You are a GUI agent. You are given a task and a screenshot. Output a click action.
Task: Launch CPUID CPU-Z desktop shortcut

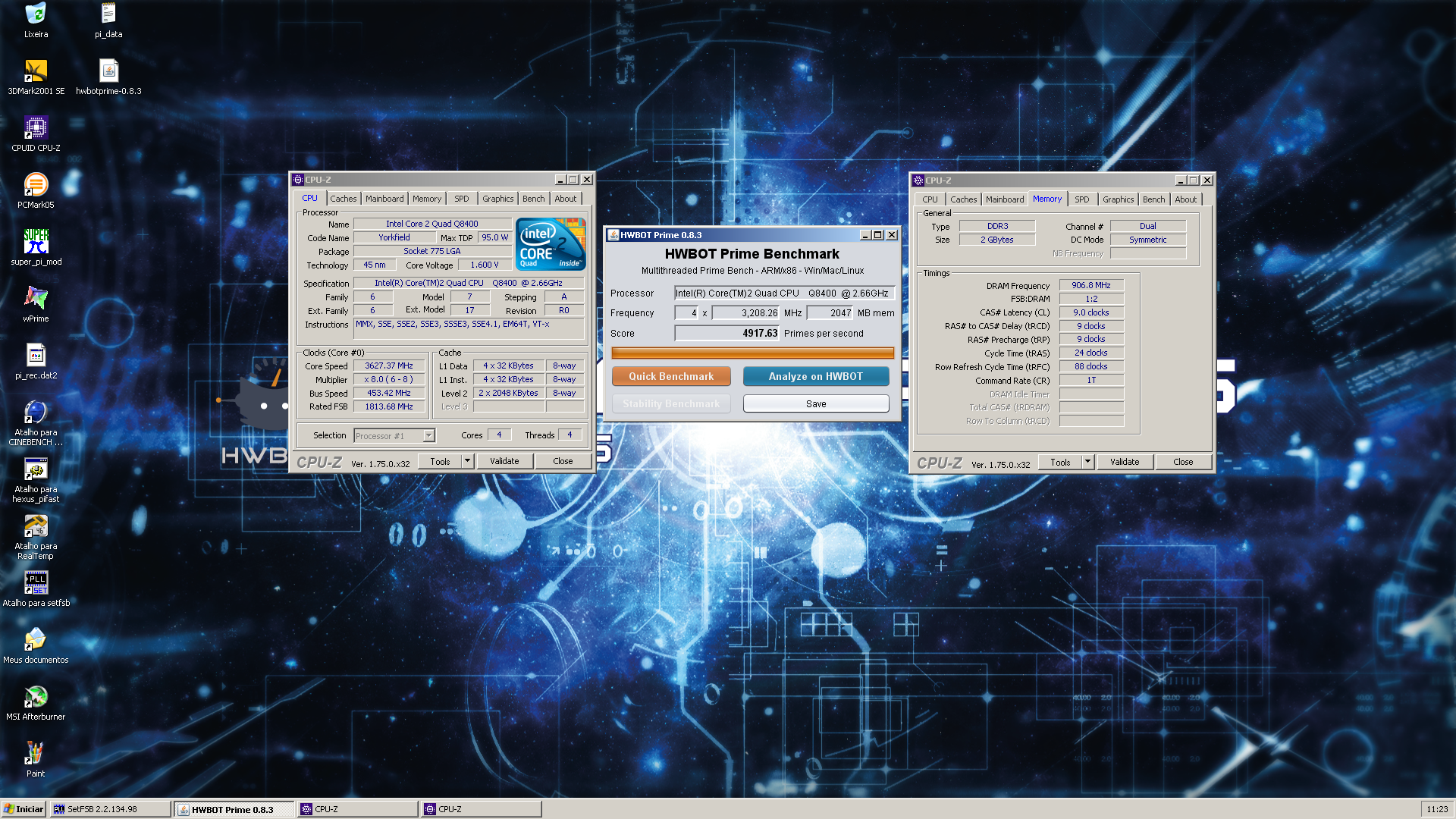point(36,127)
